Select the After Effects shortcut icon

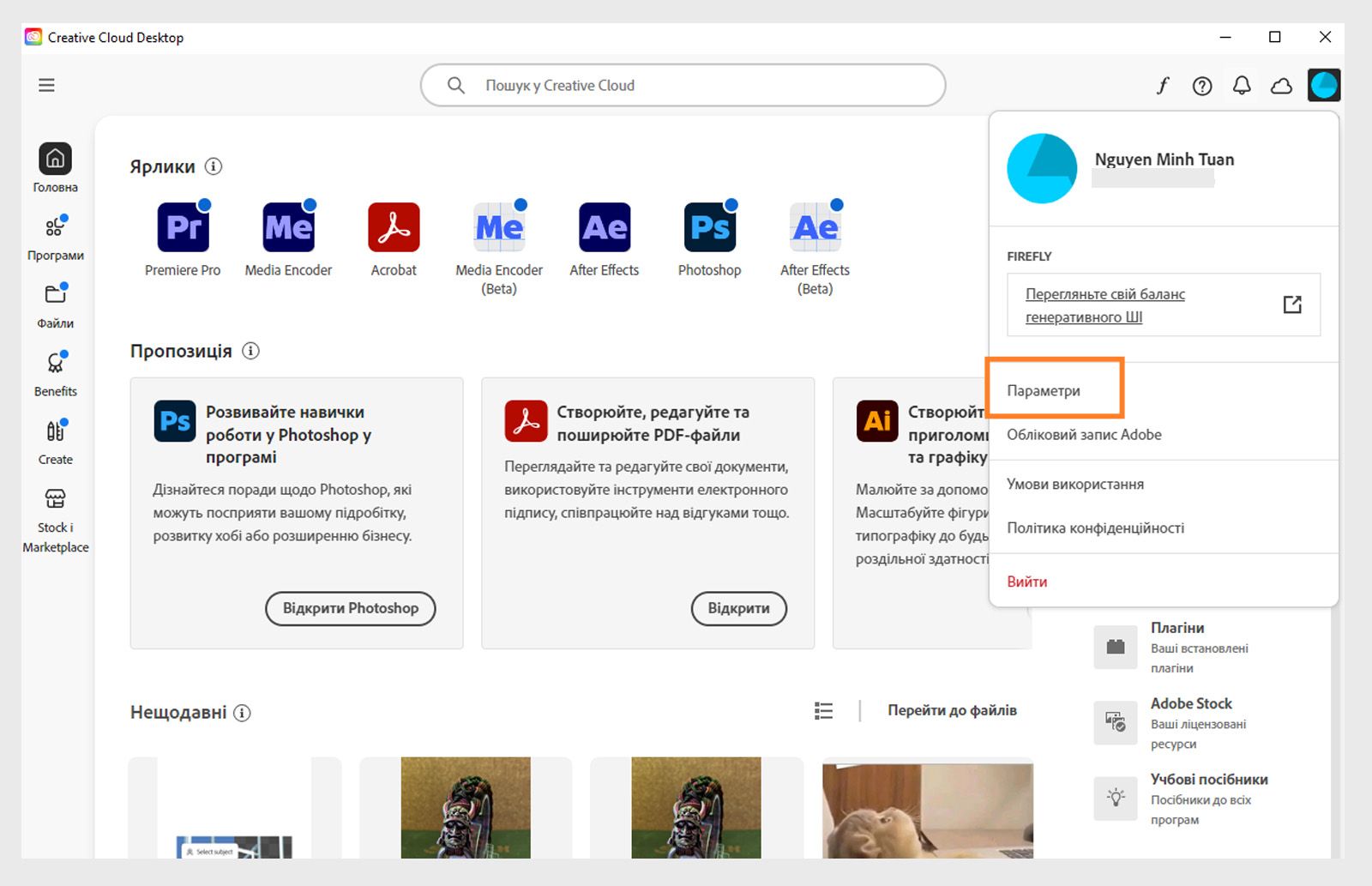coord(604,227)
